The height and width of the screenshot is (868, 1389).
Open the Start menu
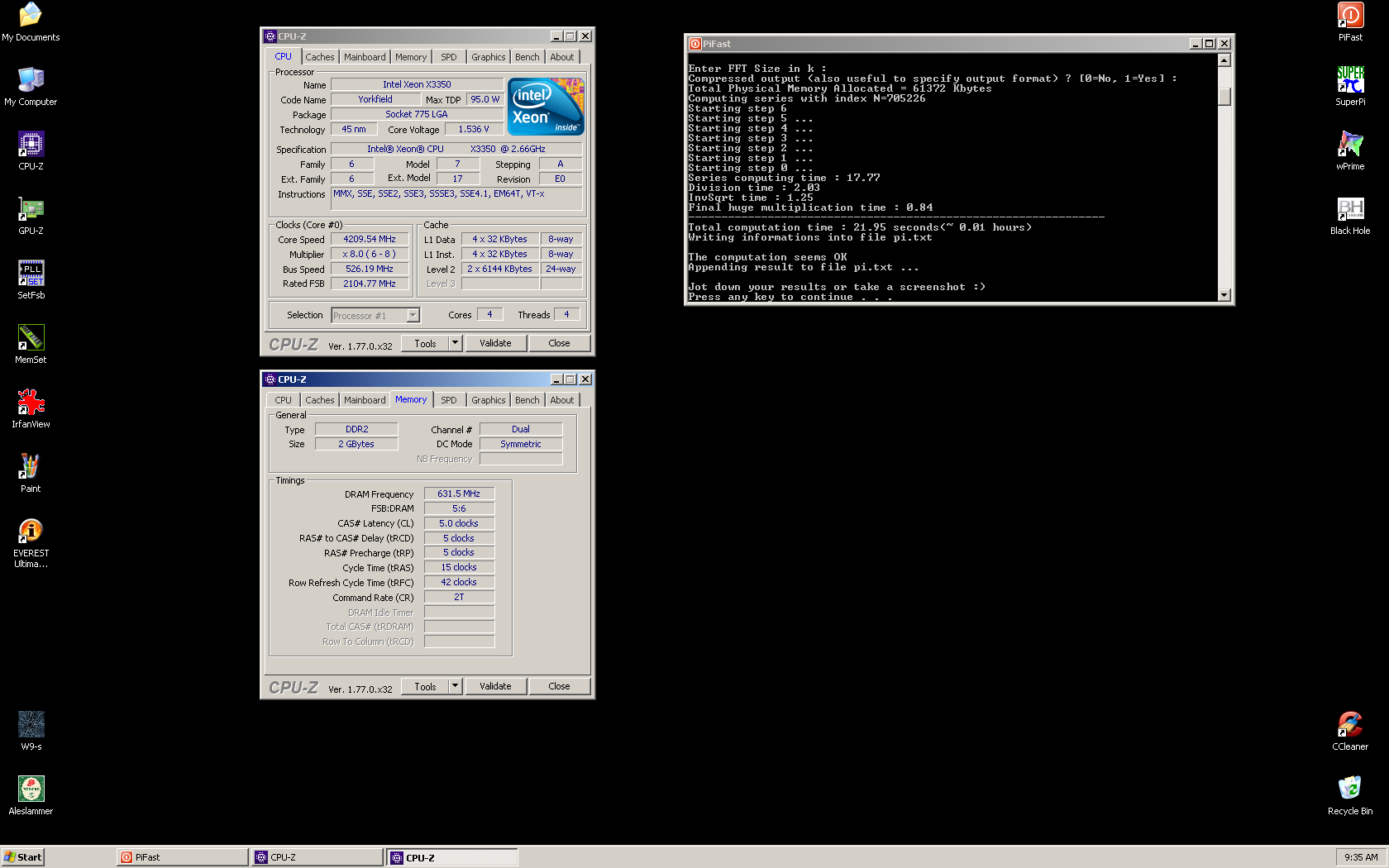(x=22, y=857)
